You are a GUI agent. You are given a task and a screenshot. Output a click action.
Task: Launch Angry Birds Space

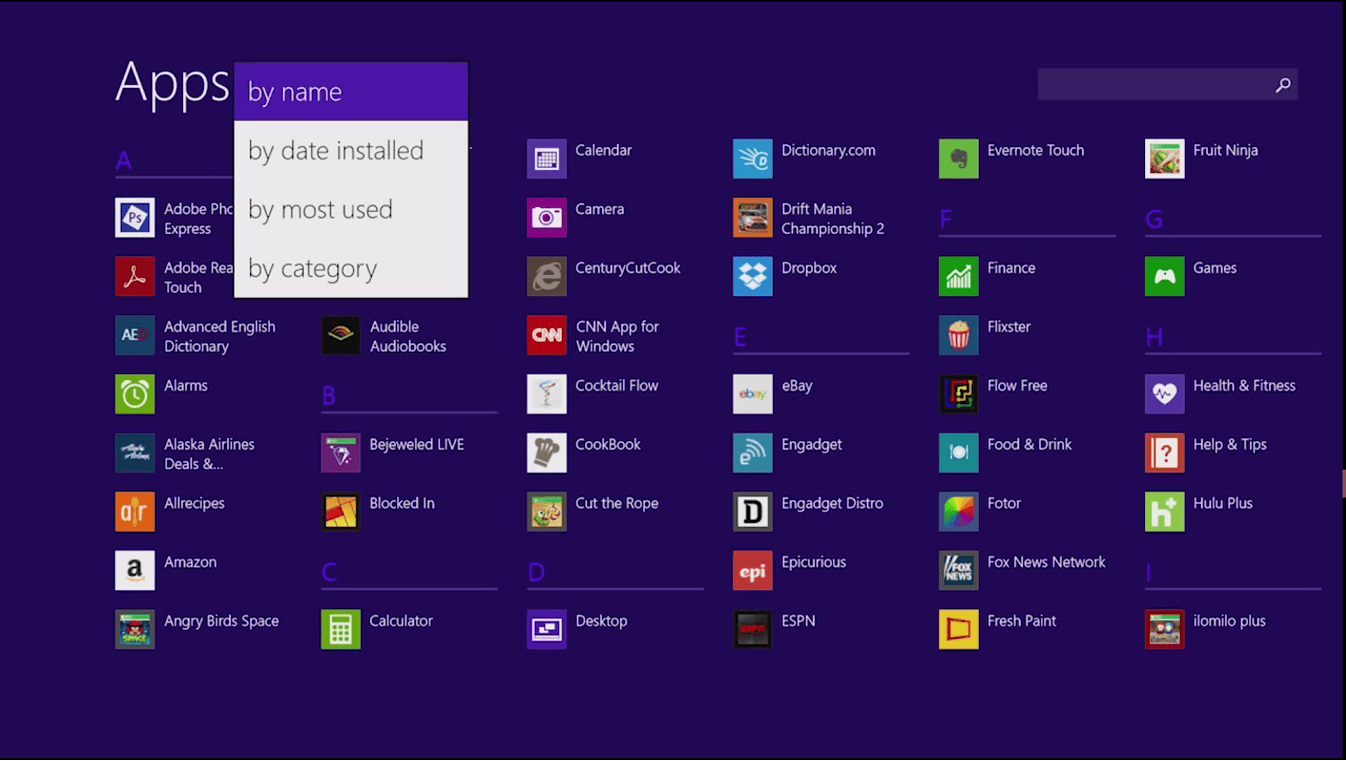(x=200, y=620)
